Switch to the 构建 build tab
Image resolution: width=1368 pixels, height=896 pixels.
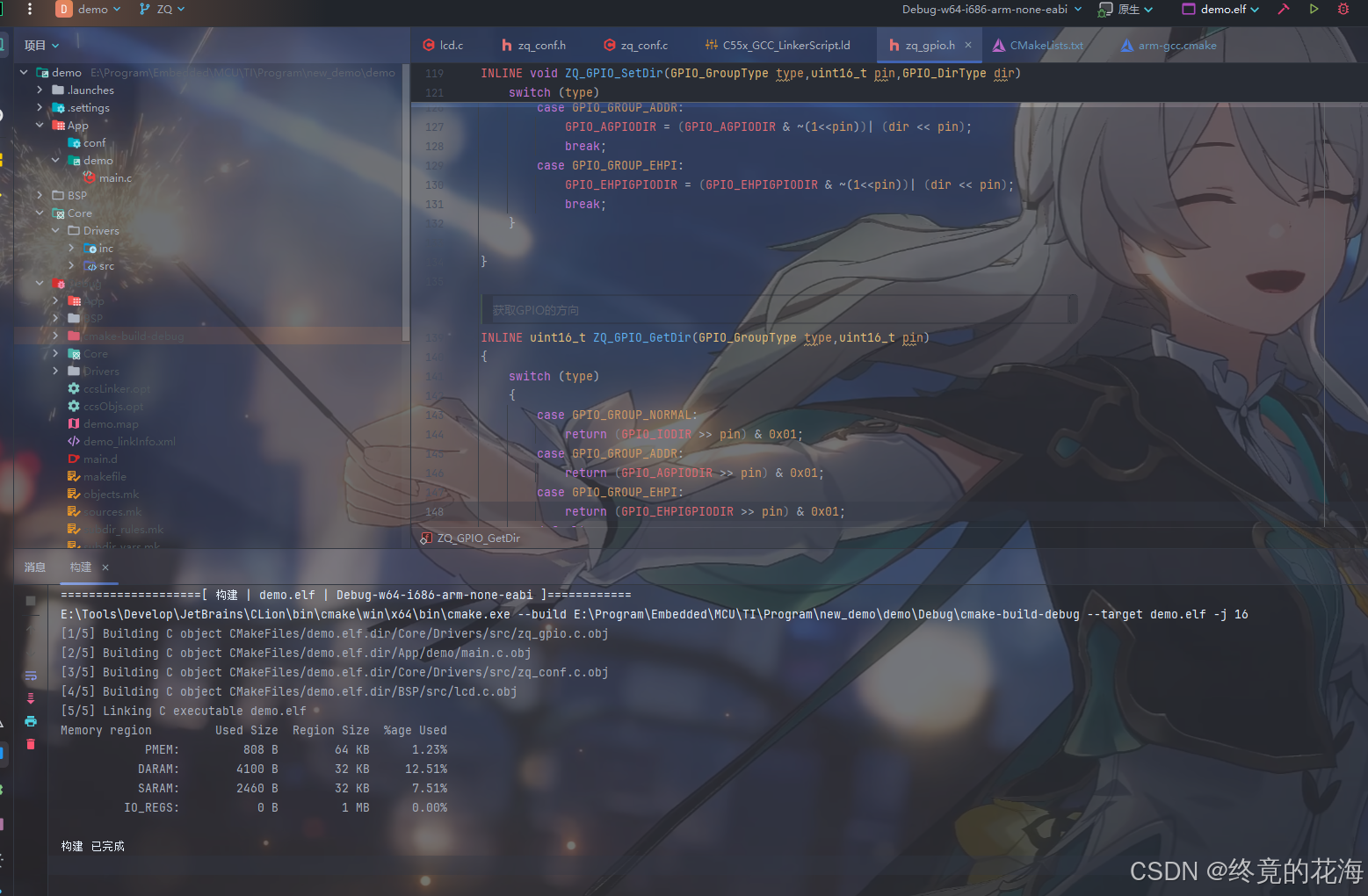80,567
